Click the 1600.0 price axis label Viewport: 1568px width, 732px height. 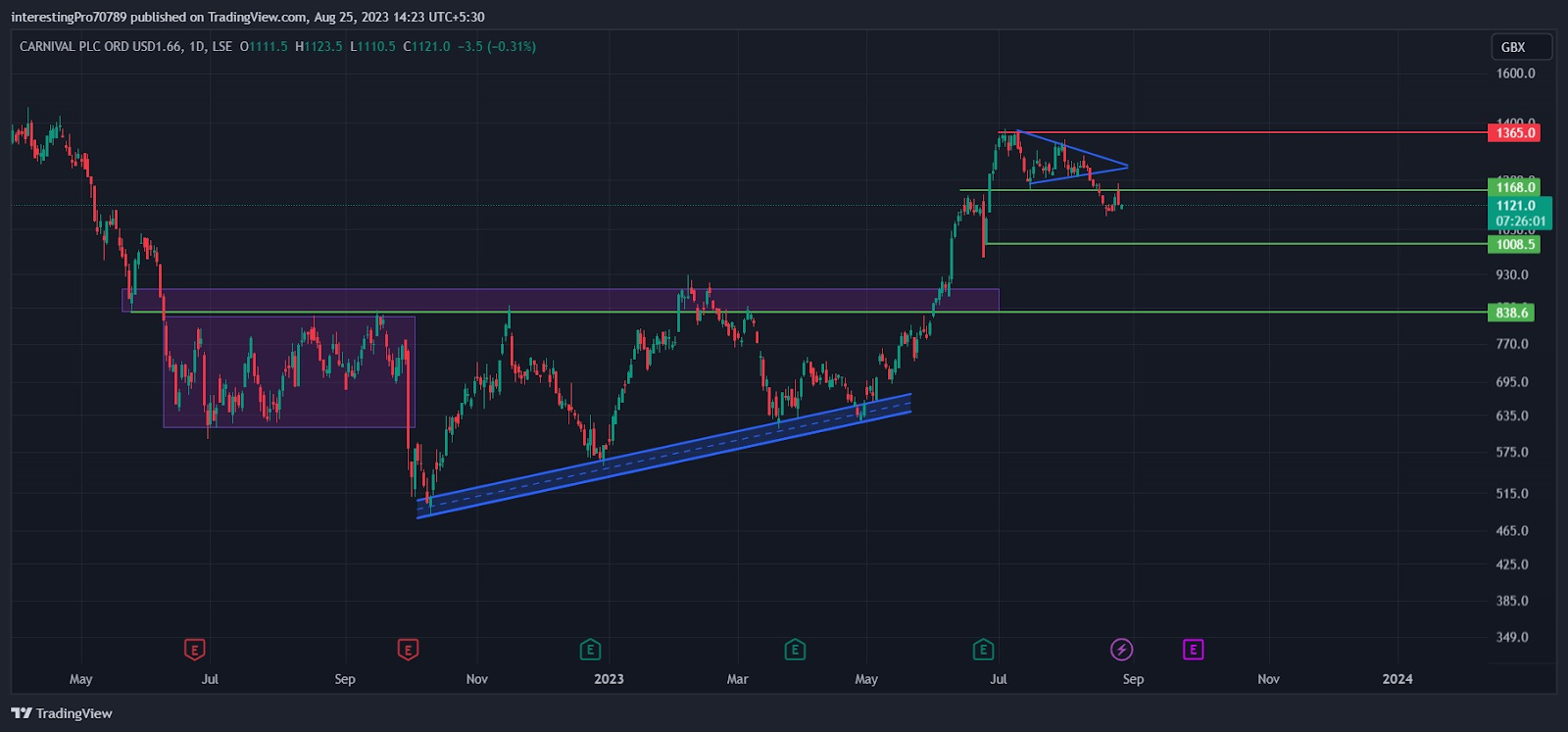click(x=1515, y=73)
